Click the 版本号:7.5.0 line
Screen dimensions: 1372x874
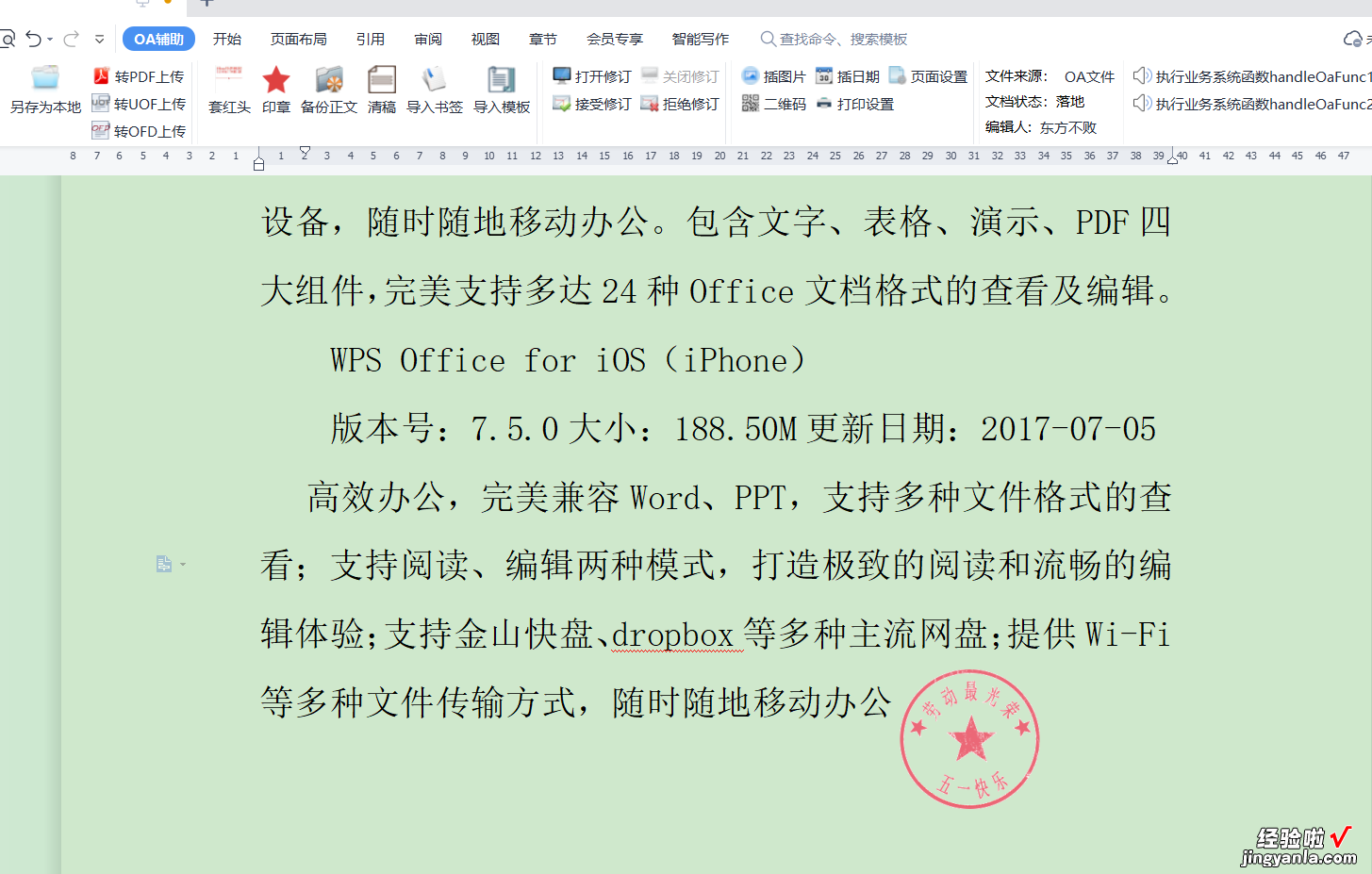tap(743, 429)
